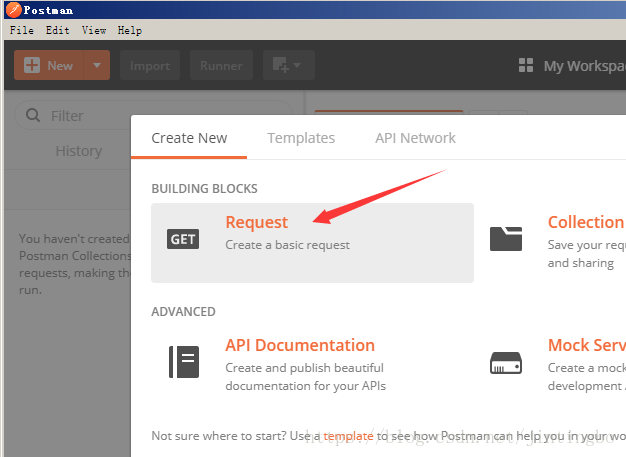Open the My Workspace switcher
Image resolution: width=626 pixels, height=457 pixels.
(x=584, y=66)
